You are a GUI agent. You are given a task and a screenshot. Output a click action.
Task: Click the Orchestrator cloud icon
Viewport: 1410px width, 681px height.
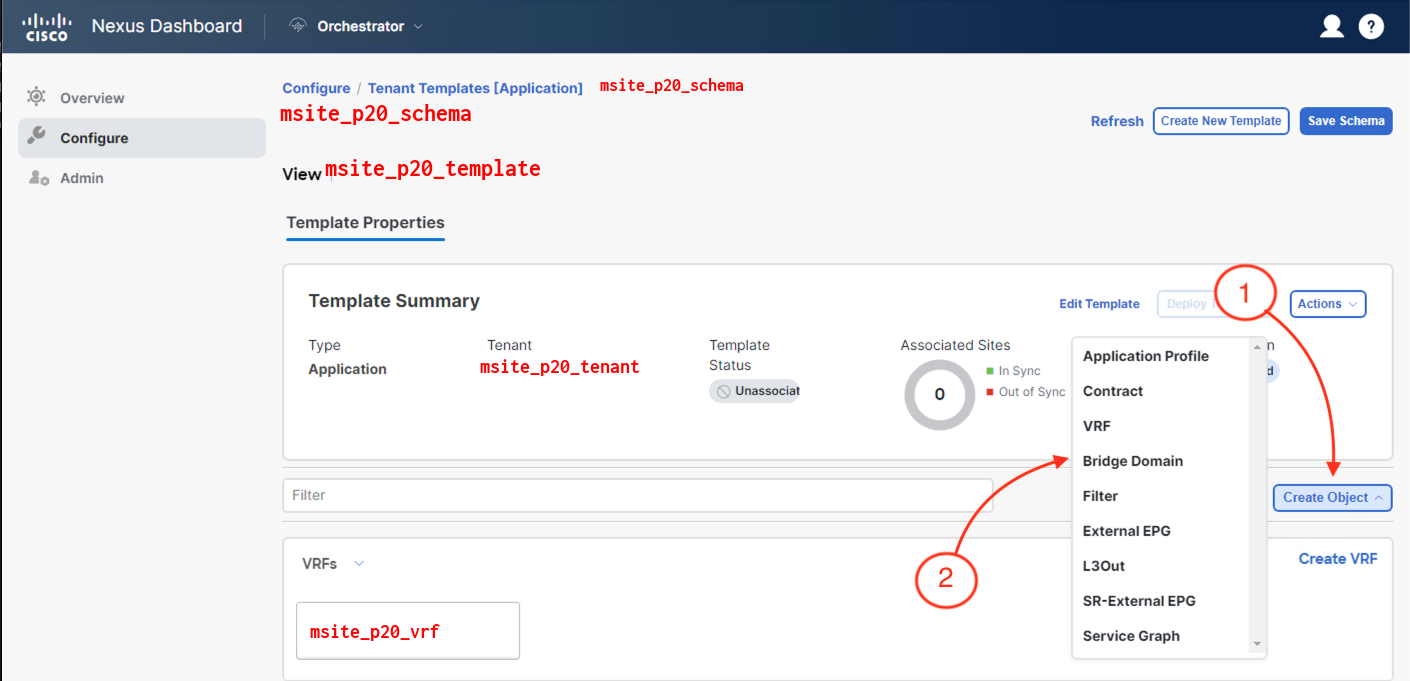pyautogui.click(x=297, y=26)
